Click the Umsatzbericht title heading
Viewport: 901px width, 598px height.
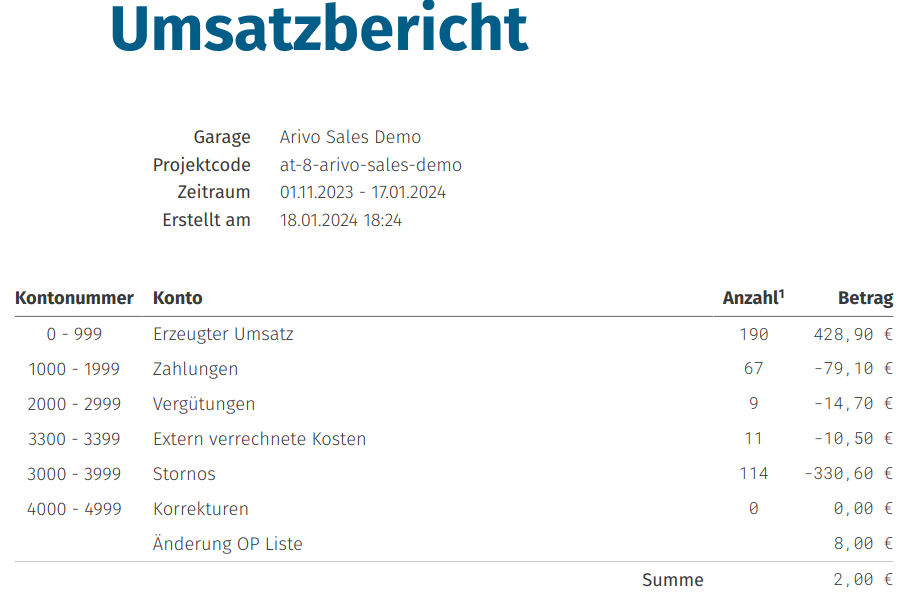[319, 28]
